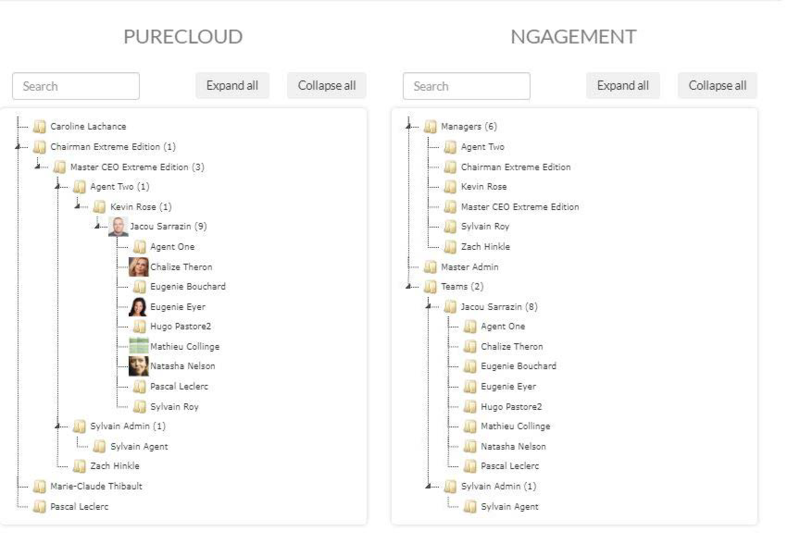Select Mathieu Collinge name in PureCloud tree
Image resolution: width=800 pixels, height=556 pixels.
185,346
